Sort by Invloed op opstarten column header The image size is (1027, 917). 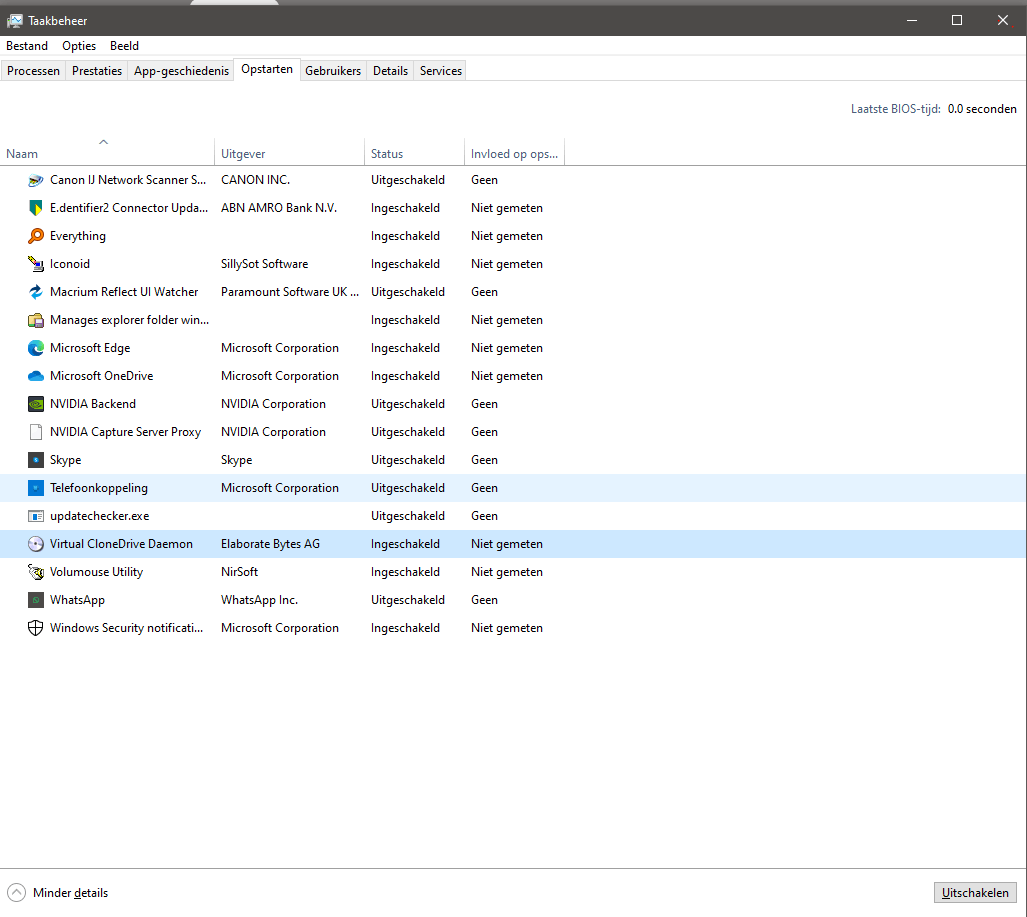[x=515, y=151]
